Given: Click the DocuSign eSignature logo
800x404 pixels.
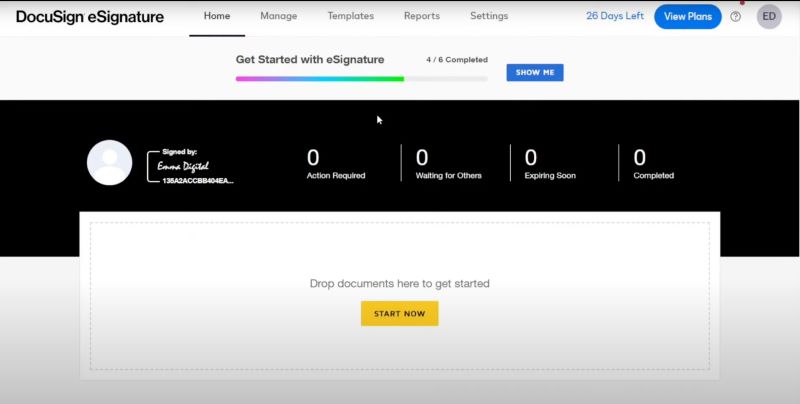Looking at the screenshot, I should pos(90,17).
